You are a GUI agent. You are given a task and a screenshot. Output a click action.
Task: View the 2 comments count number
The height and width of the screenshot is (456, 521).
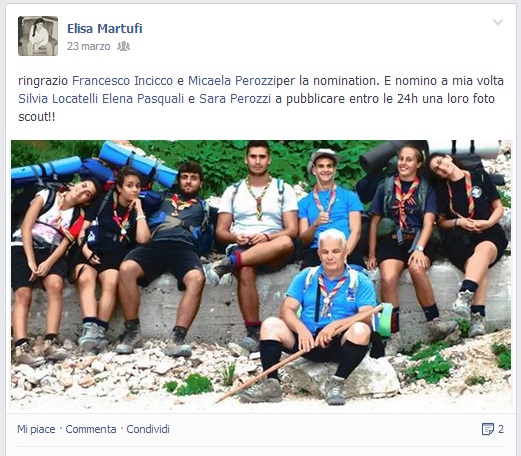(x=501, y=429)
